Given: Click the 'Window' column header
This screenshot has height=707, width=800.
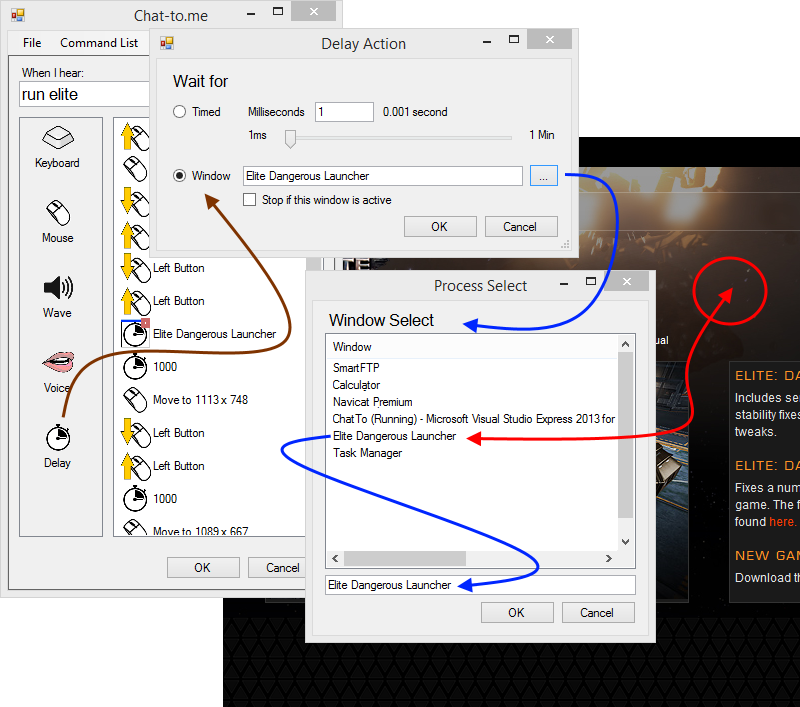Looking at the screenshot, I should point(352,347).
